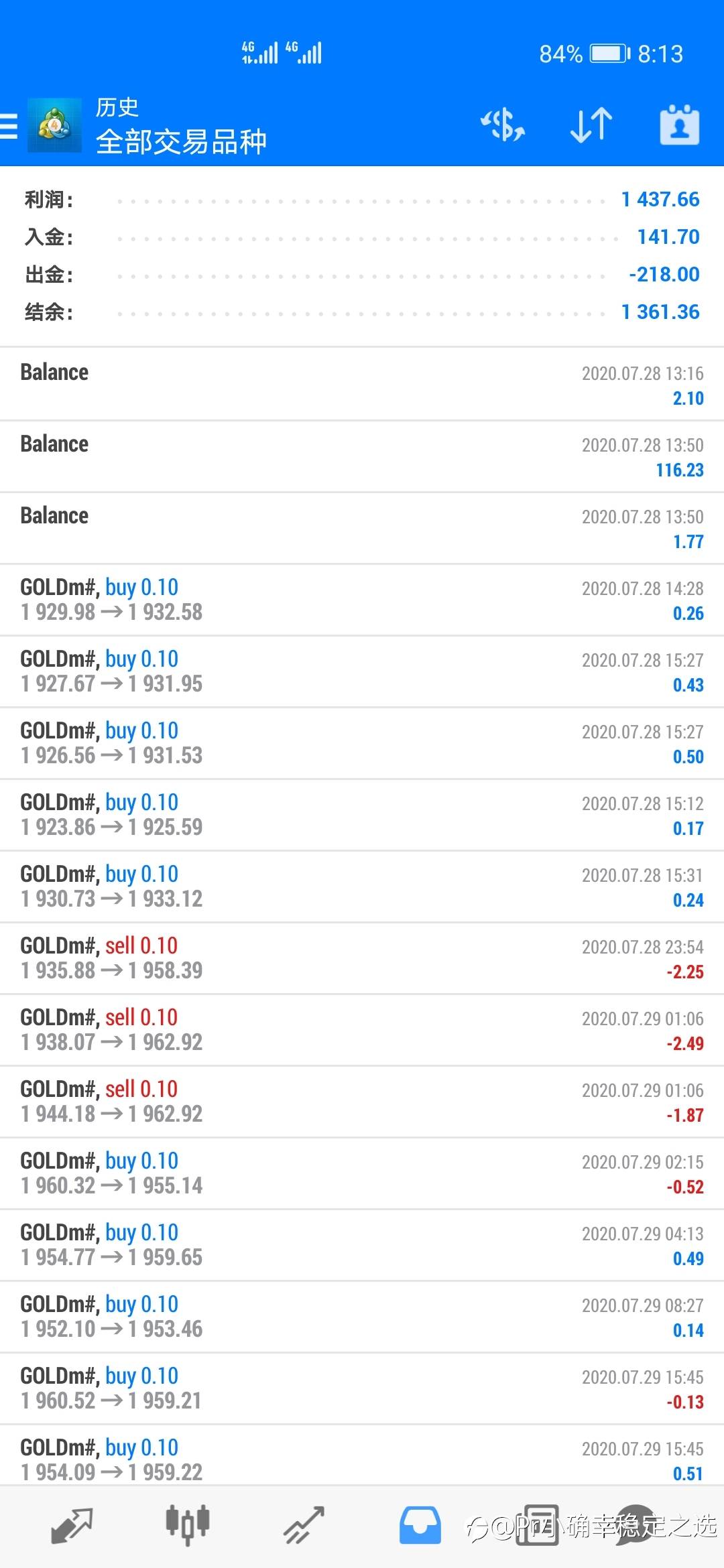Viewport: 724px width, 1568px height.
Task: Open the currency symbol filter icon
Action: [503, 125]
